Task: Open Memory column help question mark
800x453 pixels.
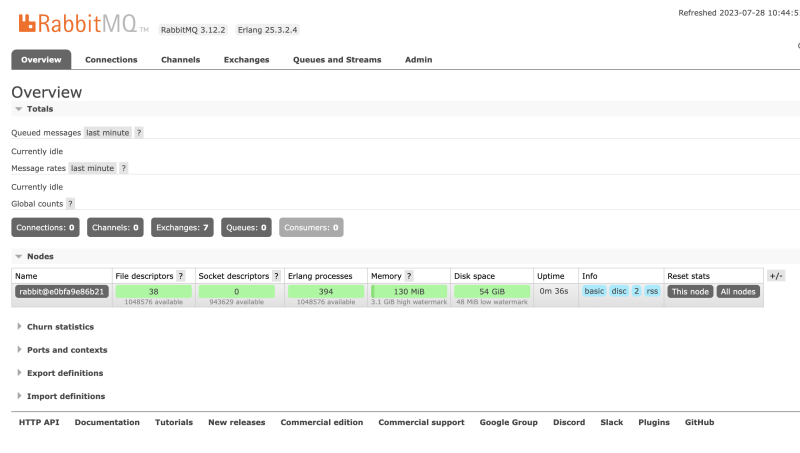Action: [x=409, y=276]
